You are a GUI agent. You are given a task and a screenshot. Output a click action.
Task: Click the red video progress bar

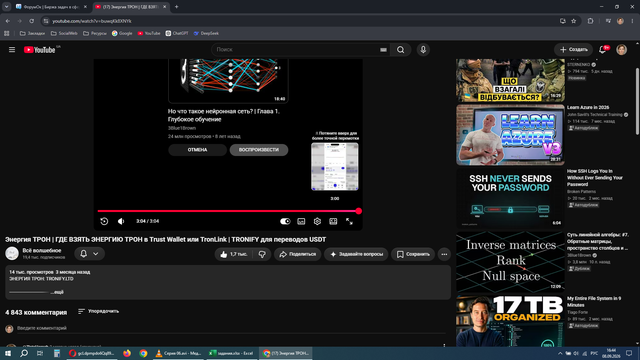228,211
